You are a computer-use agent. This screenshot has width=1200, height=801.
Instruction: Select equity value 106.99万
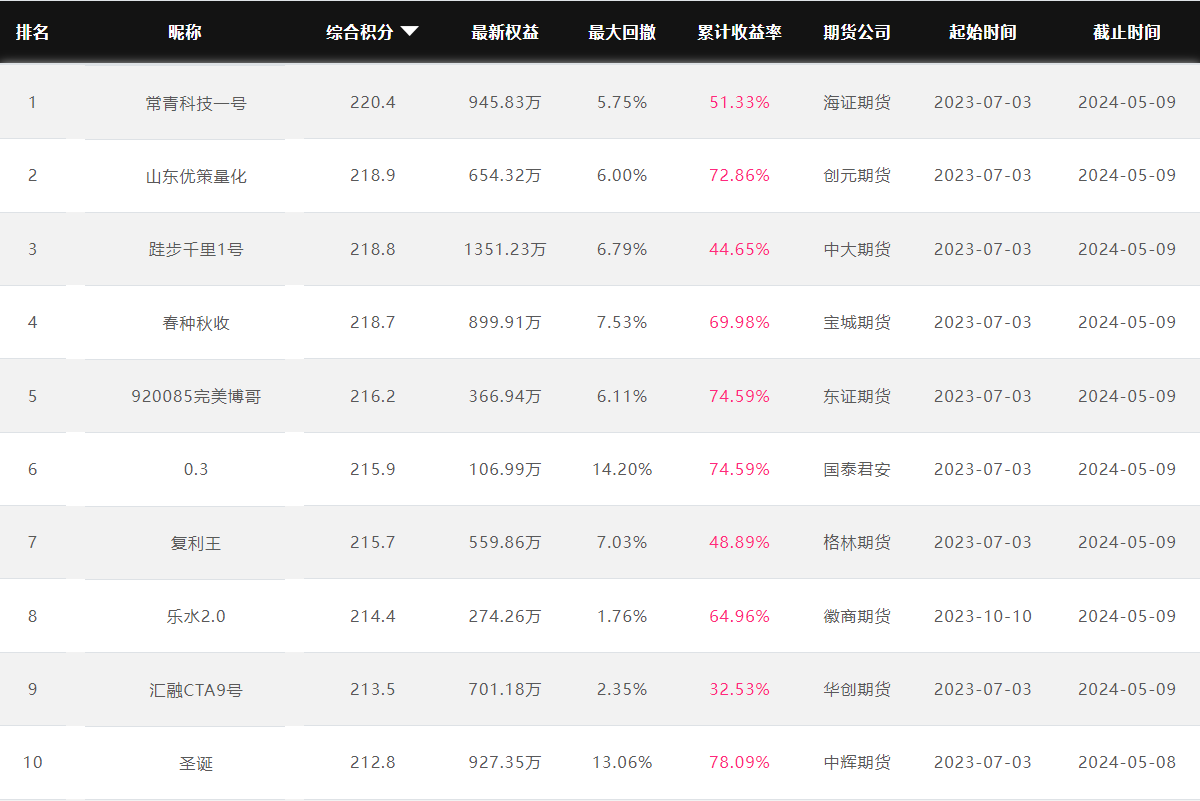click(x=505, y=469)
